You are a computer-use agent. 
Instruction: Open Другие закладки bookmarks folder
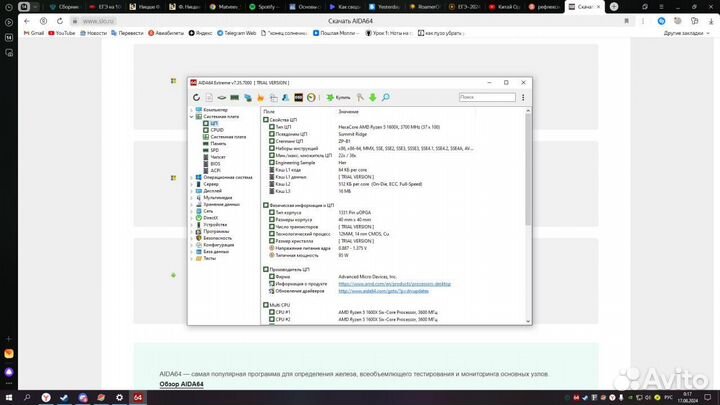(686, 33)
